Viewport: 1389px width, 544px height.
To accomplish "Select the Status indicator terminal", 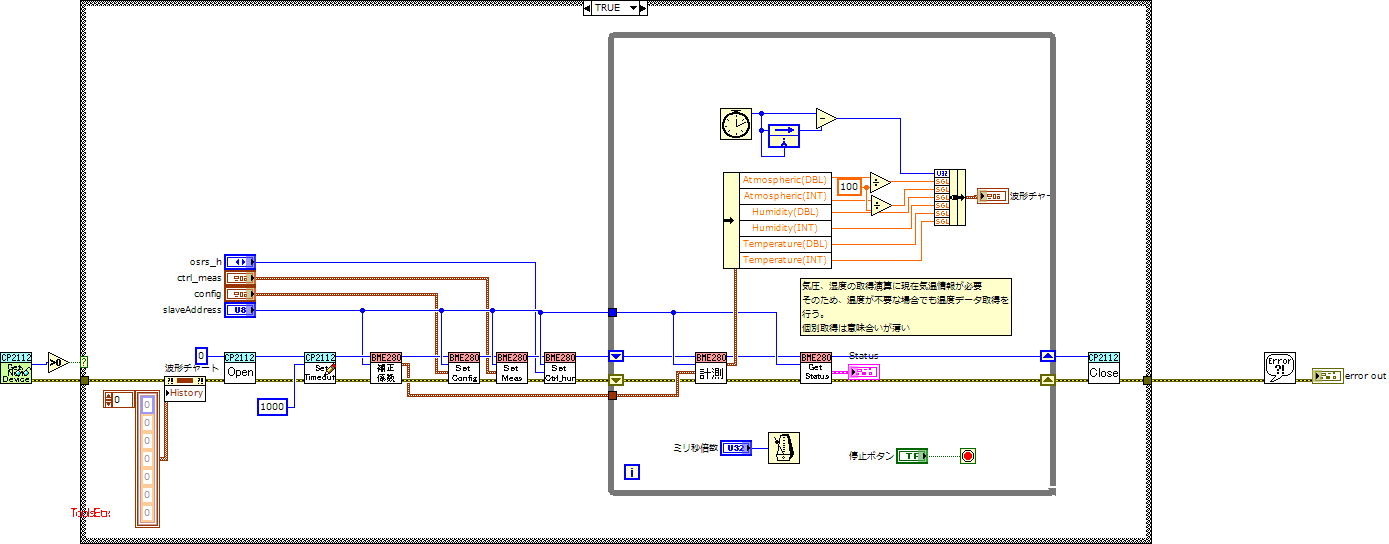I will click(863, 372).
